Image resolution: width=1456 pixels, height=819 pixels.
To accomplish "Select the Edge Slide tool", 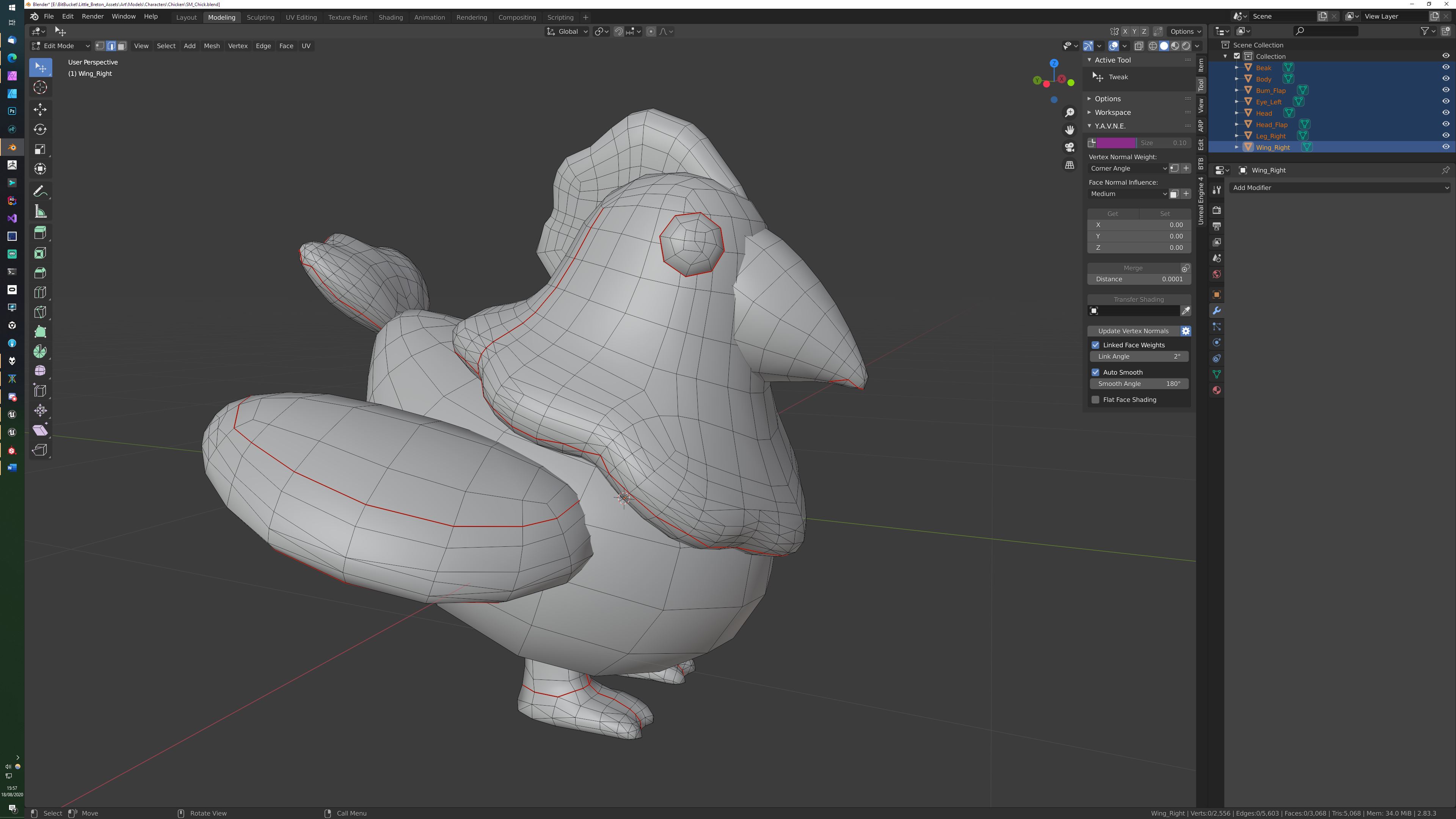I will 40,391.
